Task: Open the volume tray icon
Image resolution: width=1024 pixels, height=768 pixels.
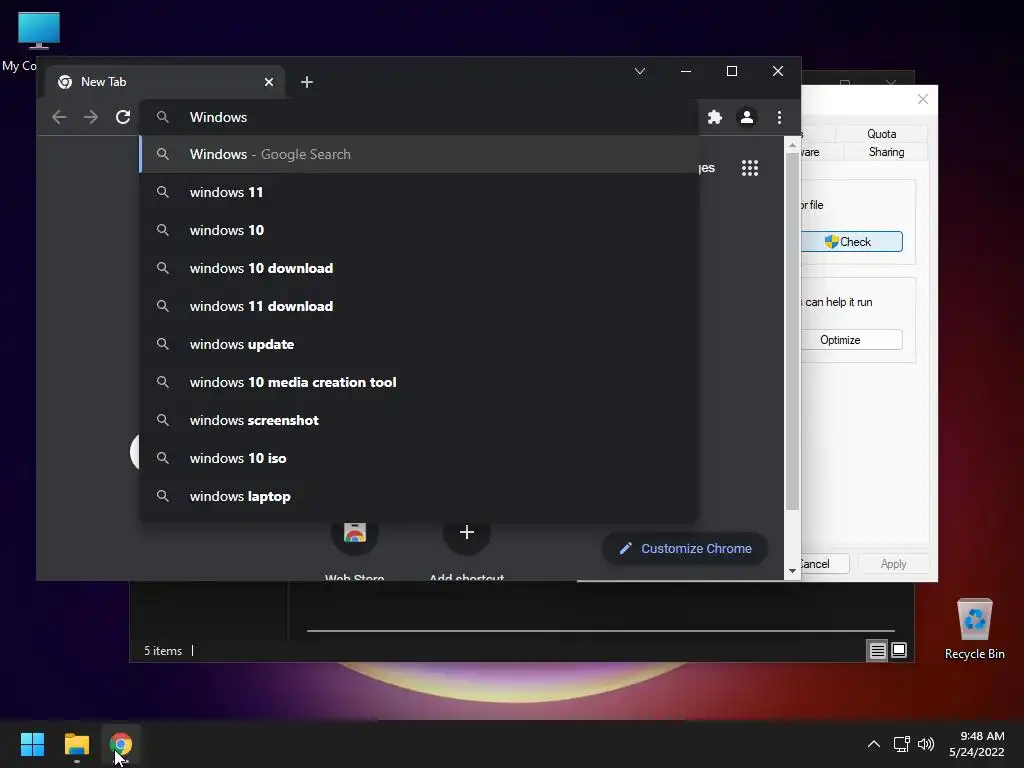Action: [x=926, y=744]
